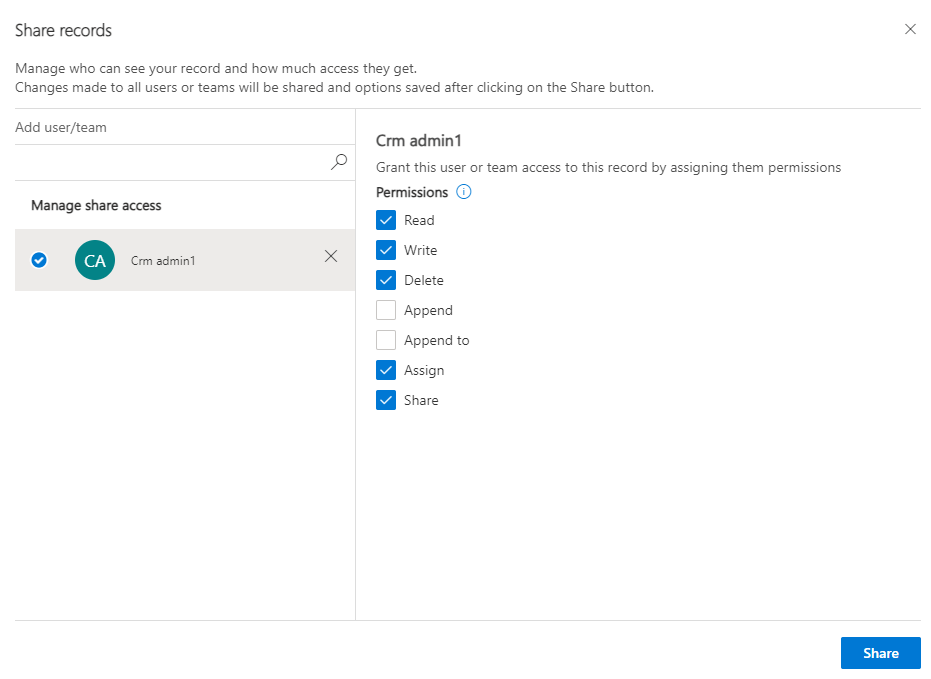This screenshot has height=679, width=931.
Task: Turn off the Share permission checkbox
Action: pyautogui.click(x=386, y=400)
